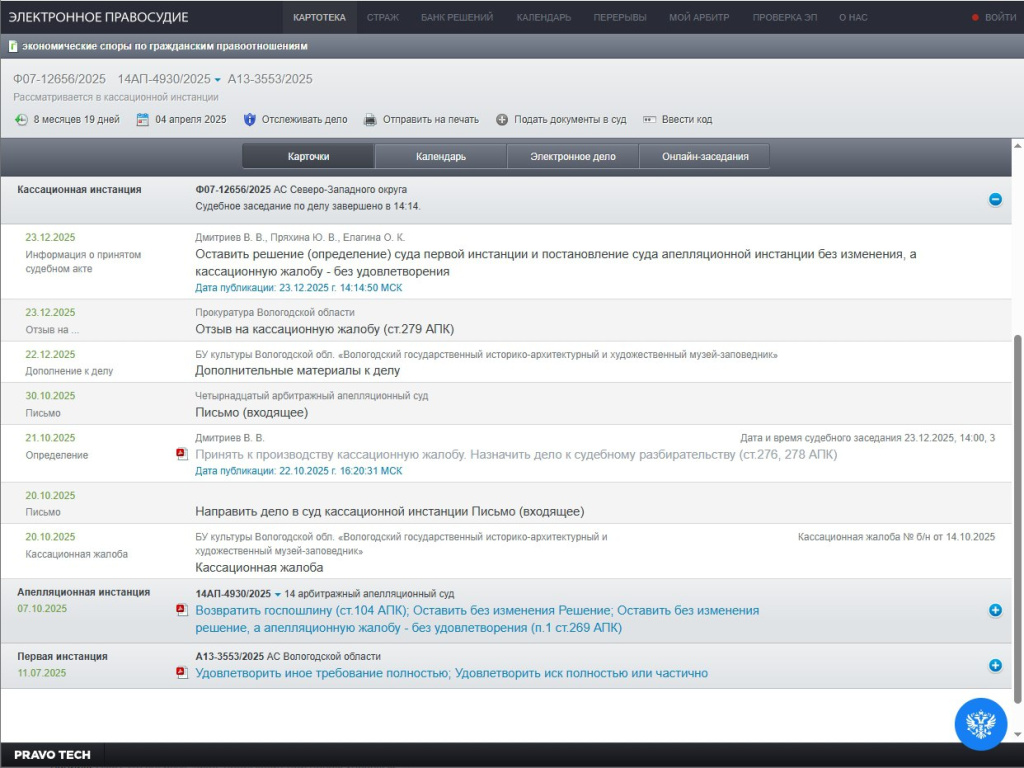1024x768 pixels.
Task: Open PDF icon of the 21.10.2025 определение
Action: (x=182, y=454)
